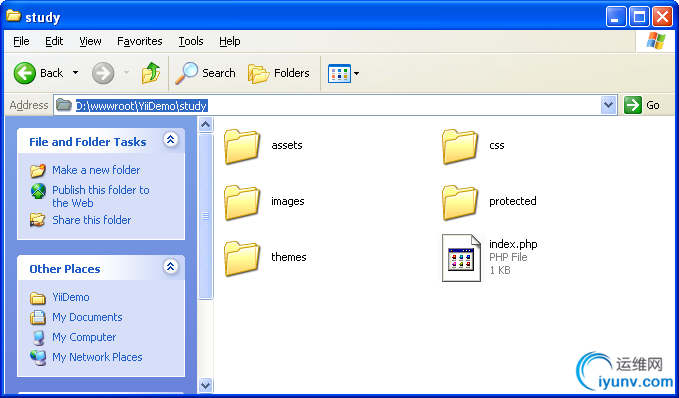Open the Forward history dropdown arrow
The width and height of the screenshot is (679, 398).
(x=126, y=73)
